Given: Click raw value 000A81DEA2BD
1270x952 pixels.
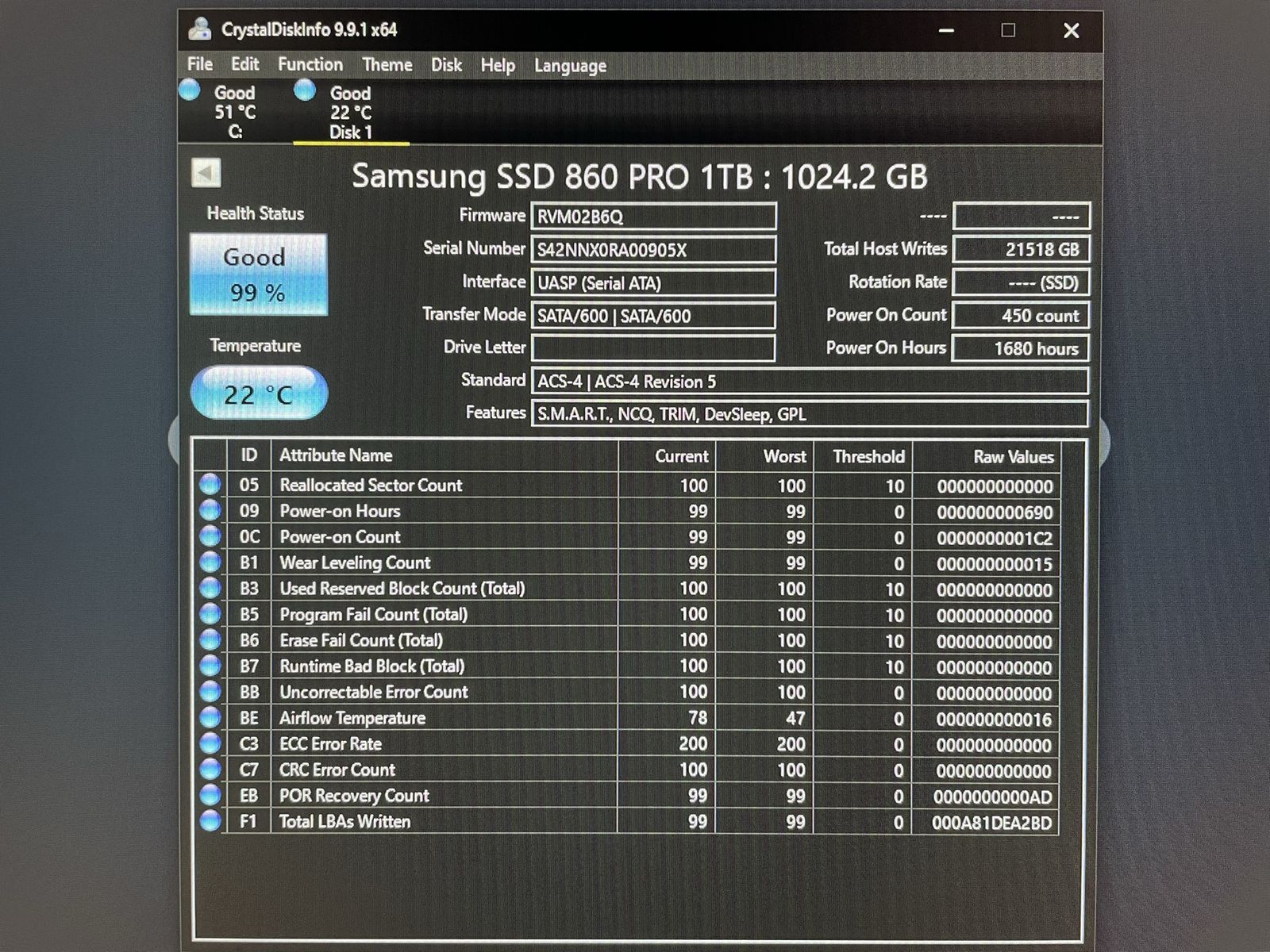Looking at the screenshot, I should point(992,823).
